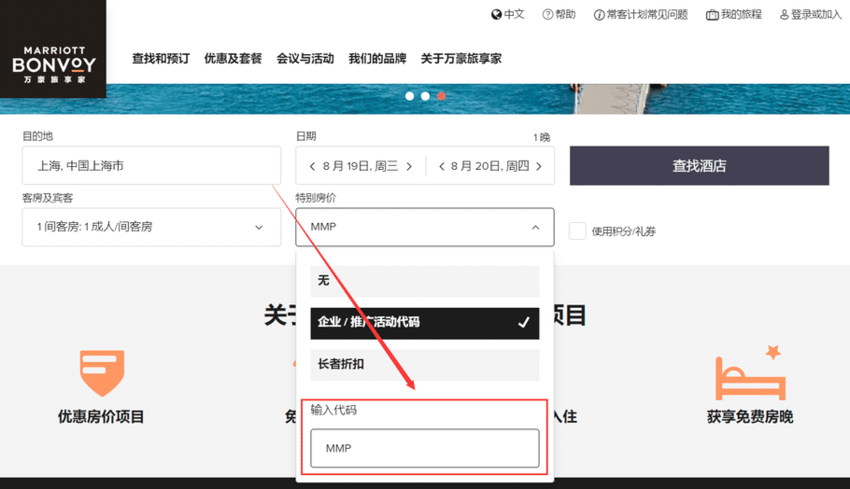850x489 pixels.
Task: Click the sign-in person icon
Action: pos(782,15)
